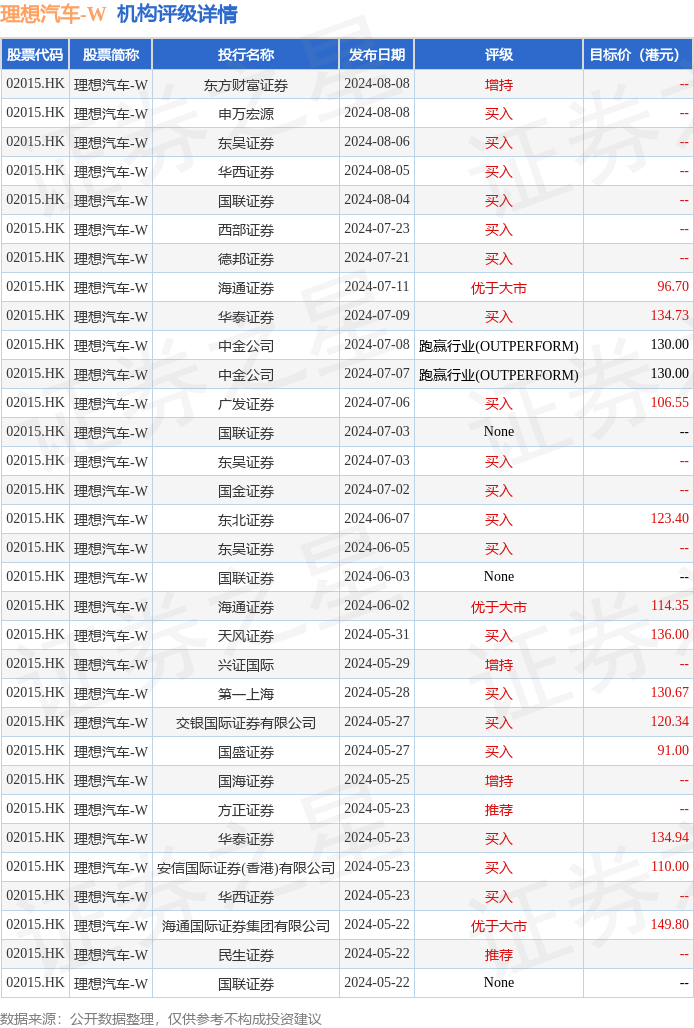Click the date 2024-05-31
694x1028 pixels.
click(x=377, y=635)
